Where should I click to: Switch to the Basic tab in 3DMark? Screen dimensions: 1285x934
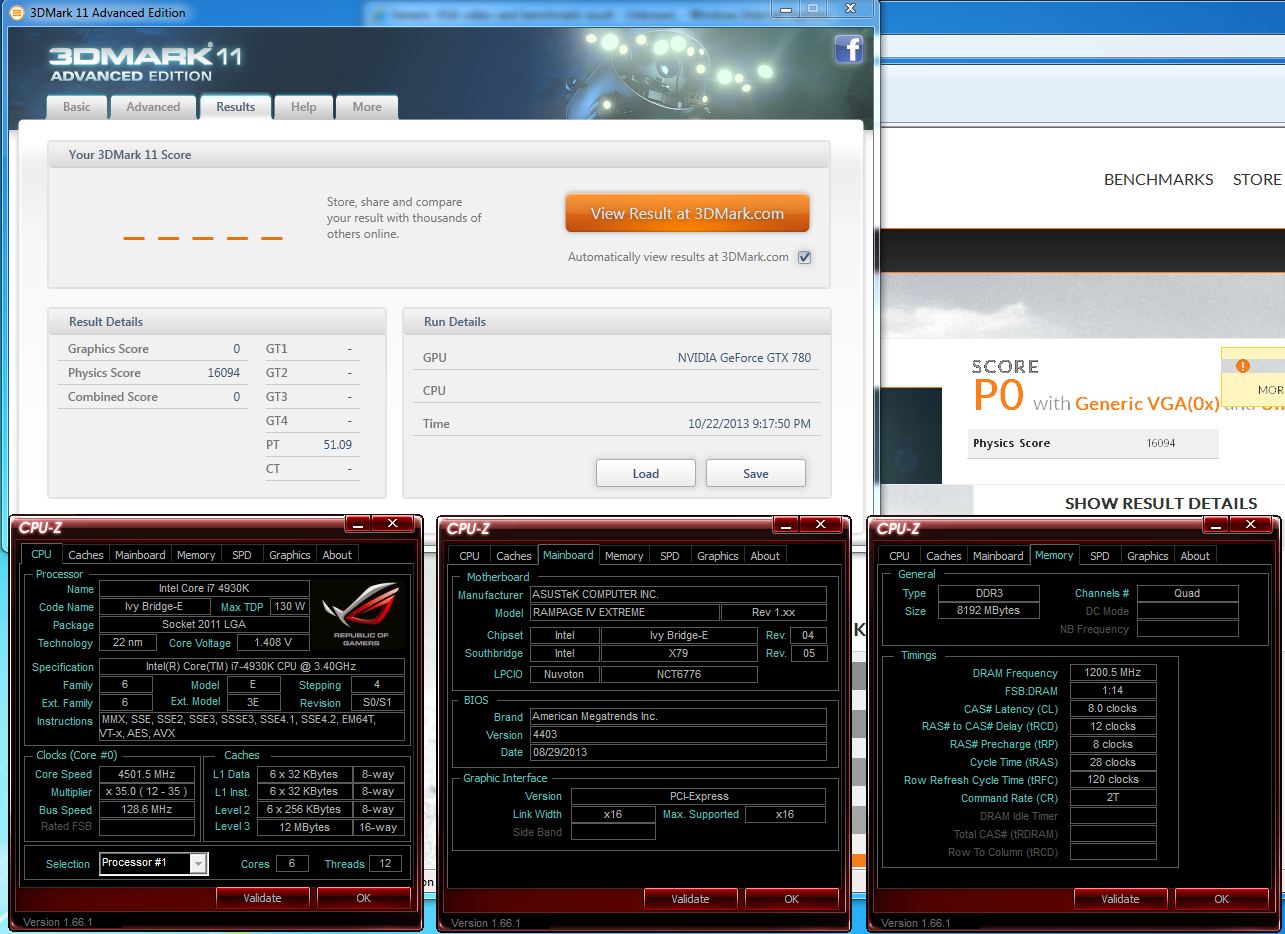click(x=77, y=107)
